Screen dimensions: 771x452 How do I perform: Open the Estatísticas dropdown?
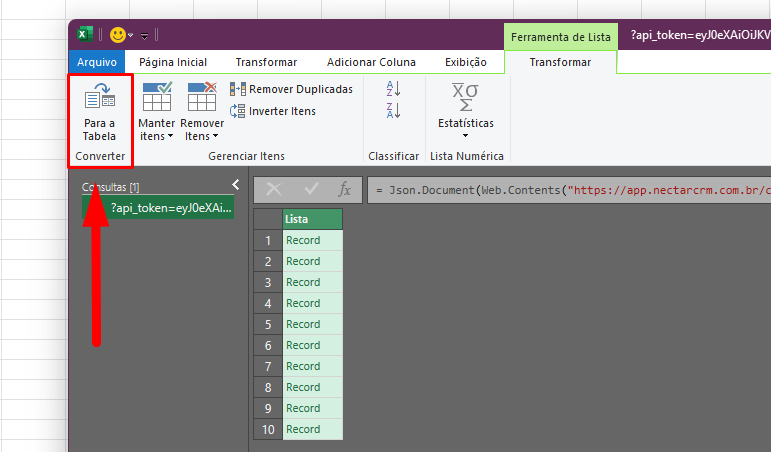pyautogui.click(x=466, y=112)
